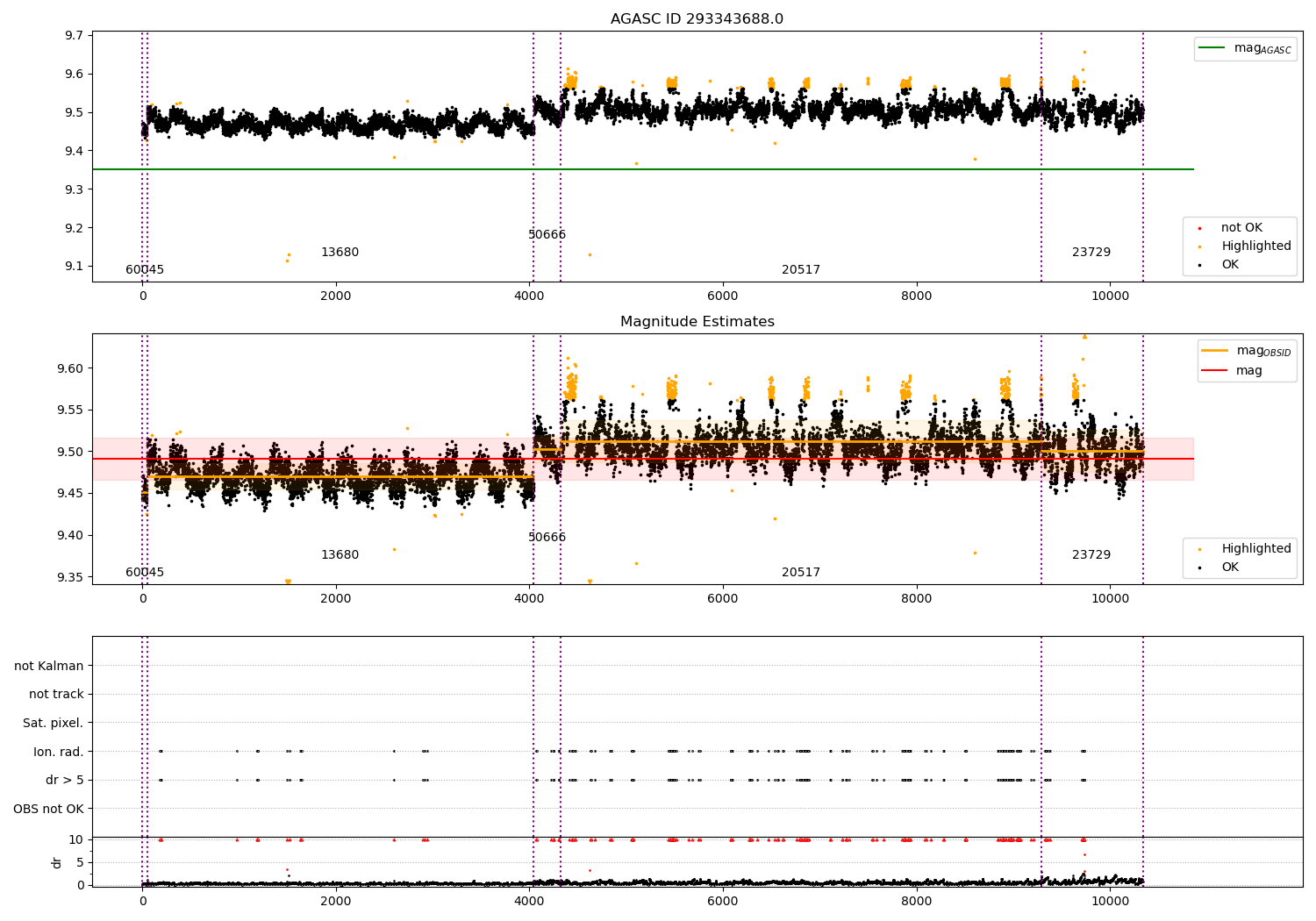Image resolution: width=1316 pixels, height=921 pixels.
Task: Click the 8000 x-axis tick under middle plot
Action: [916, 599]
